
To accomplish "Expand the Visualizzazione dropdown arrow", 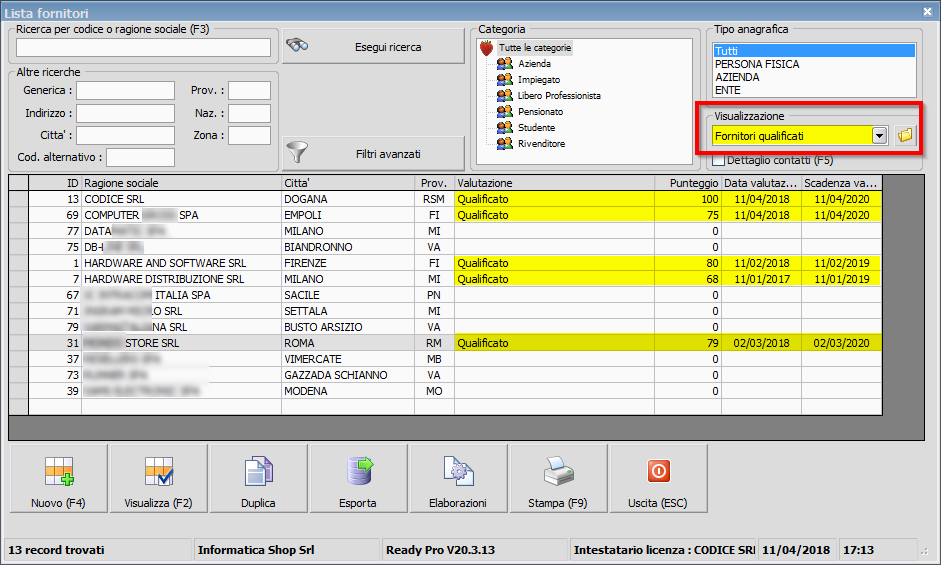I will pos(879,135).
